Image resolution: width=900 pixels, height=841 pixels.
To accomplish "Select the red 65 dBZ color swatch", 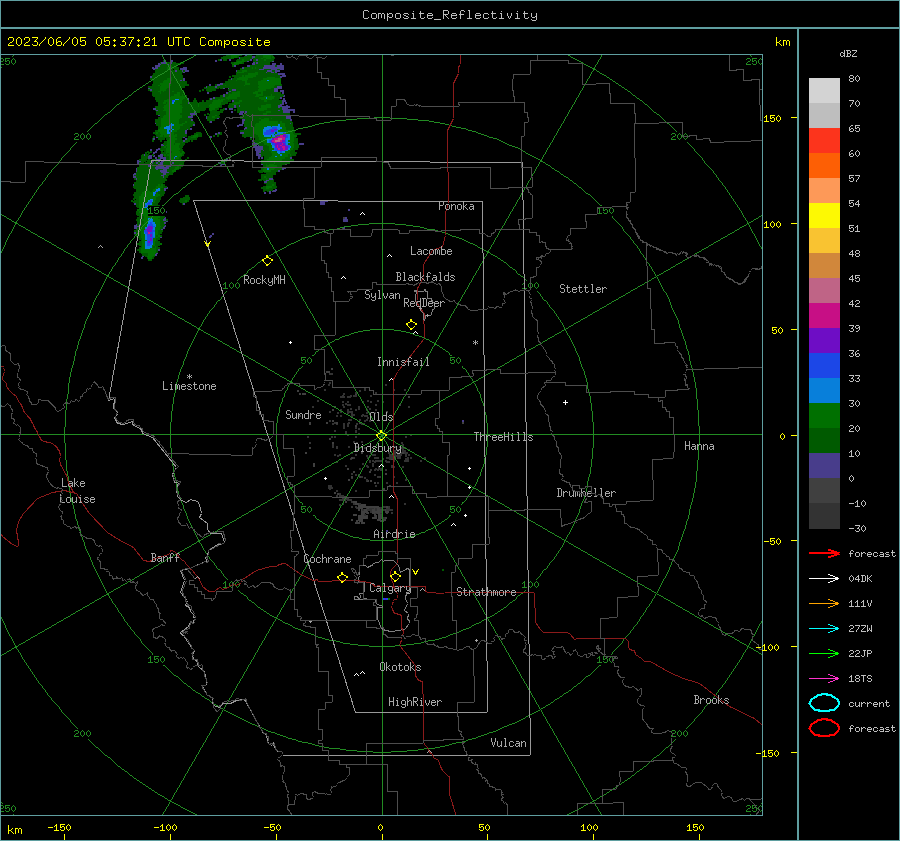I will tap(824, 140).
